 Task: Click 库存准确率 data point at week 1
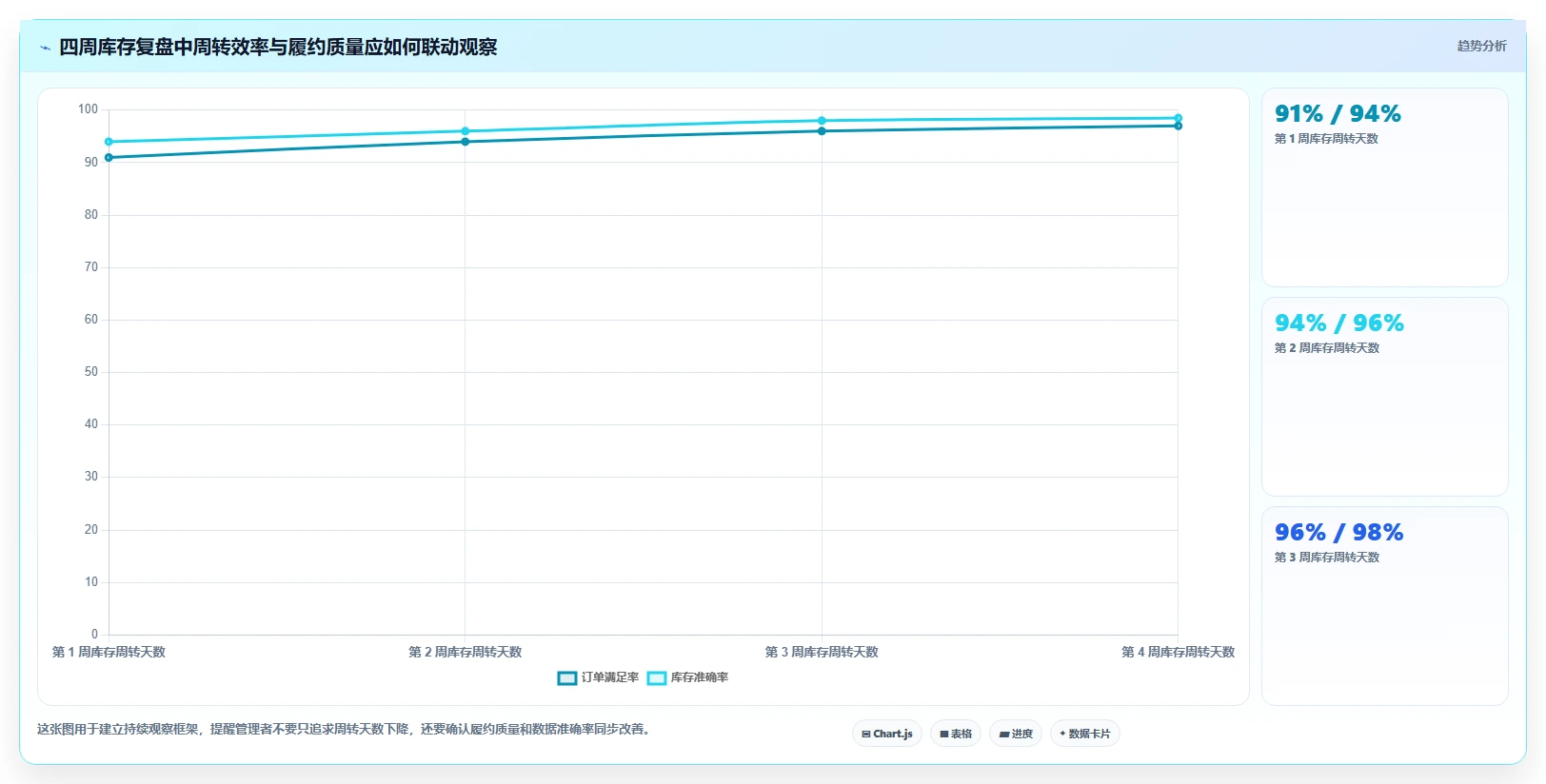pos(109,142)
